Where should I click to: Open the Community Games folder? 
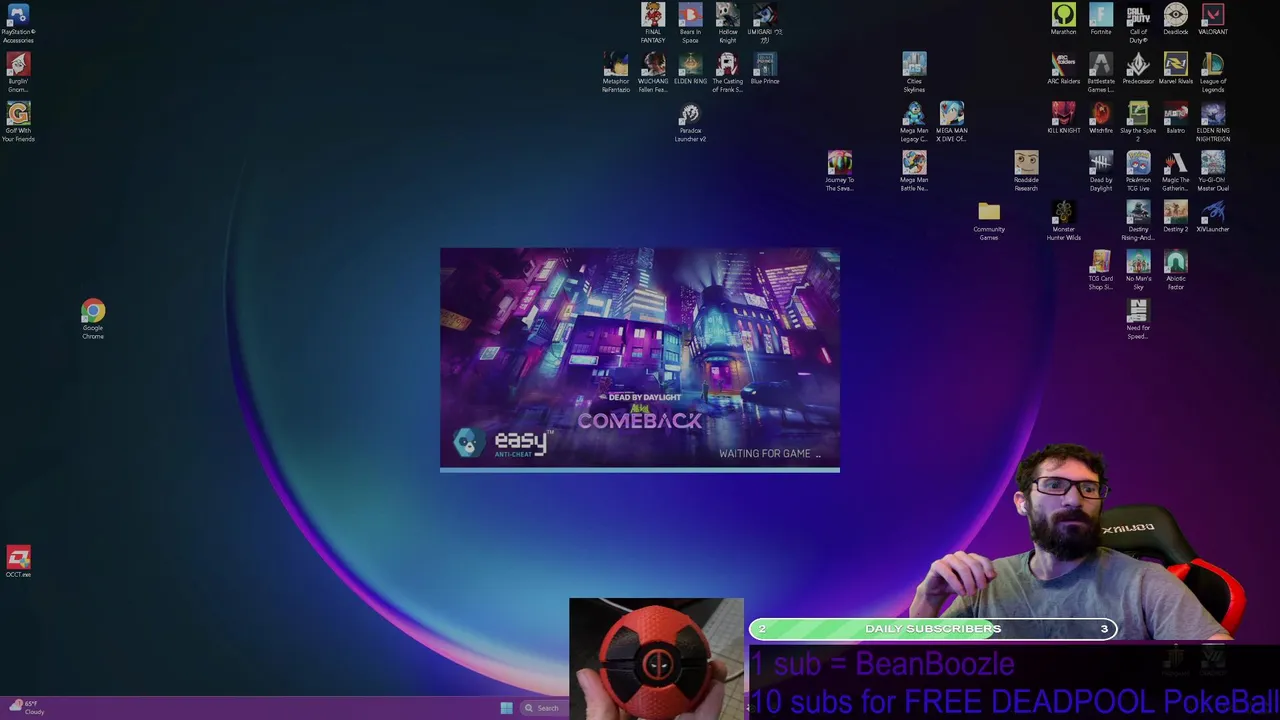[x=989, y=221]
